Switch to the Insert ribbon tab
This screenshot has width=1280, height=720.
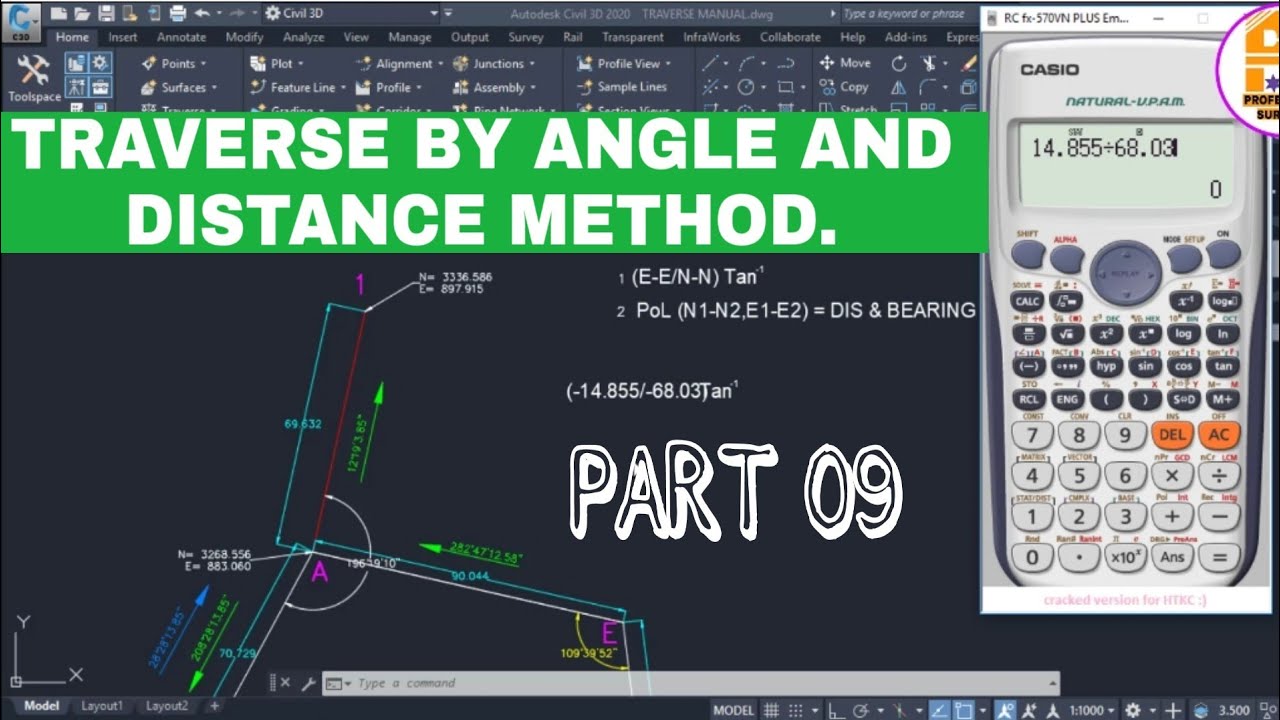[x=123, y=37]
